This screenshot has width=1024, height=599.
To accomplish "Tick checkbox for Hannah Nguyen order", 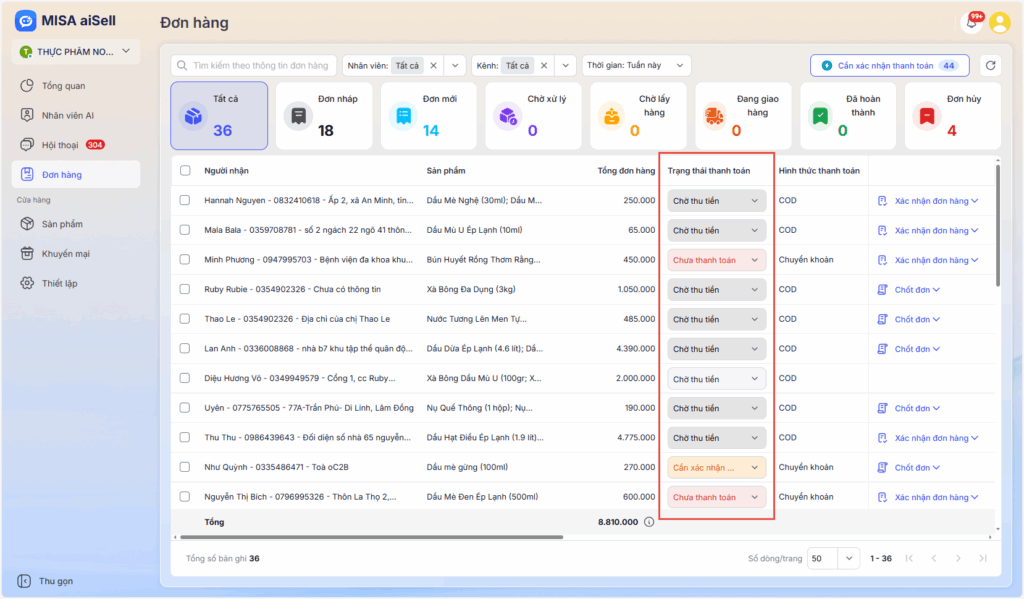I will click(185, 201).
